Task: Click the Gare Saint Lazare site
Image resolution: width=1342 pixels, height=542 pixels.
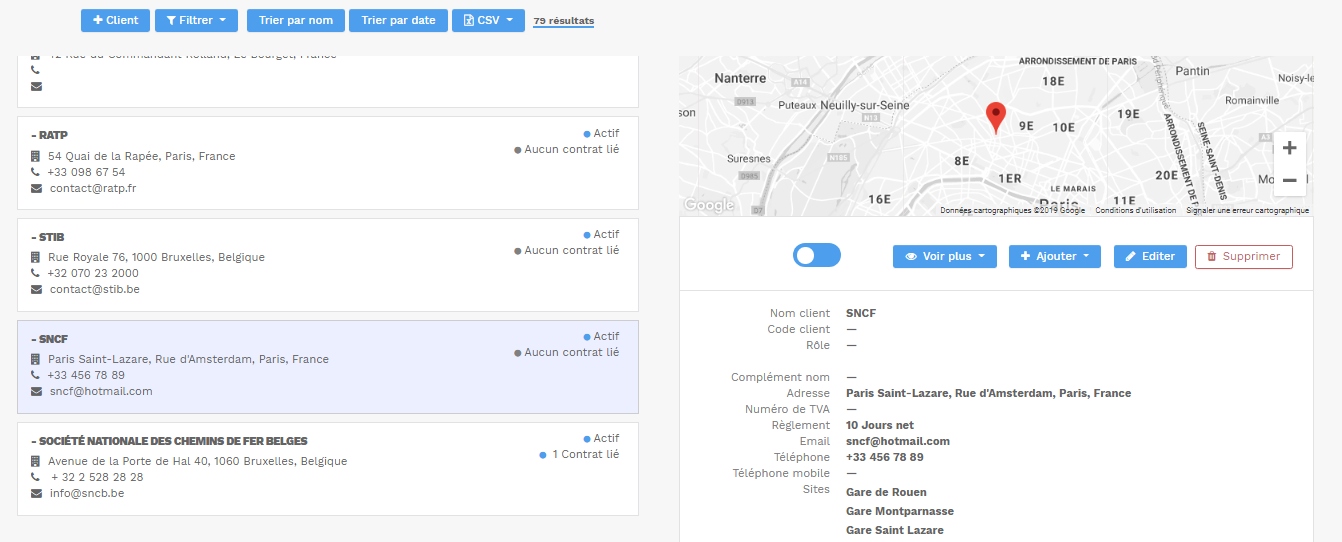Action: point(895,530)
